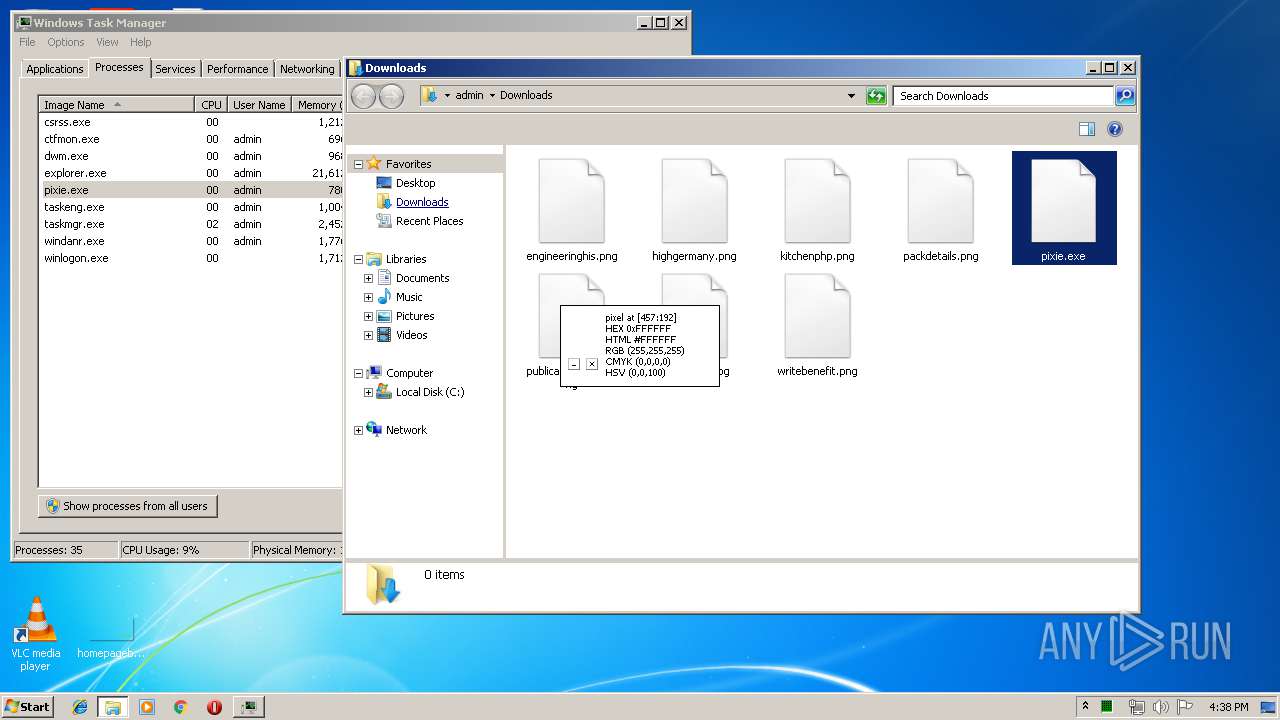
Task: Expand the Local Disk (C:) node
Action: pyautogui.click(x=368, y=392)
